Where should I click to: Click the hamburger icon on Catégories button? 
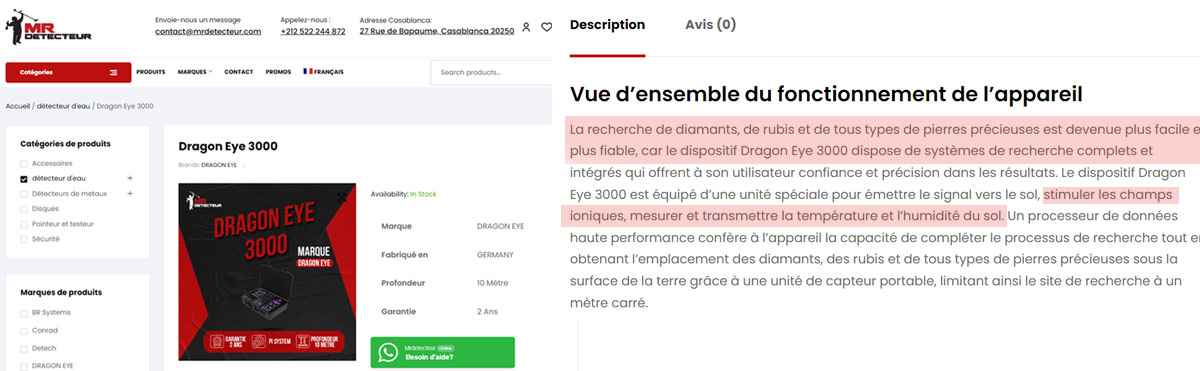point(114,72)
